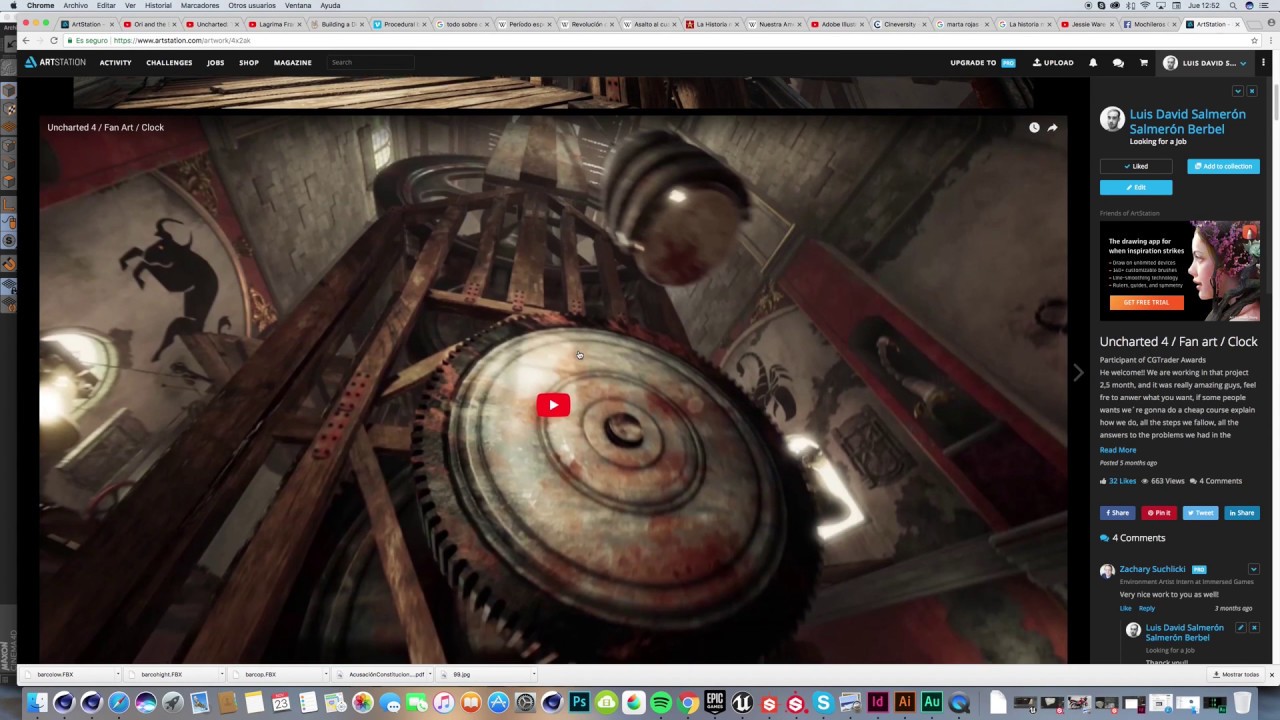Like Zachary Suchlicki's comment
The width and height of the screenshot is (1280, 720).
(x=1125, y=608)
